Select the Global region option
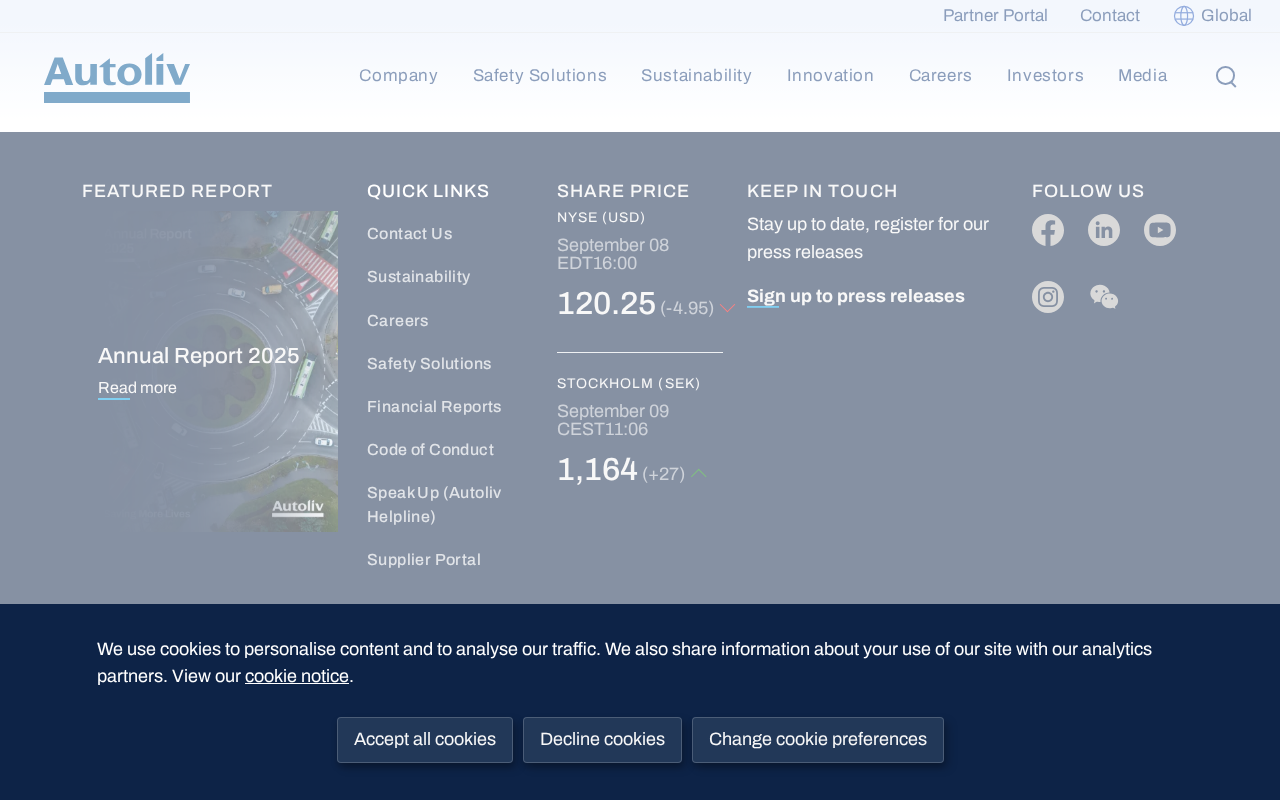 [1212, 16]
